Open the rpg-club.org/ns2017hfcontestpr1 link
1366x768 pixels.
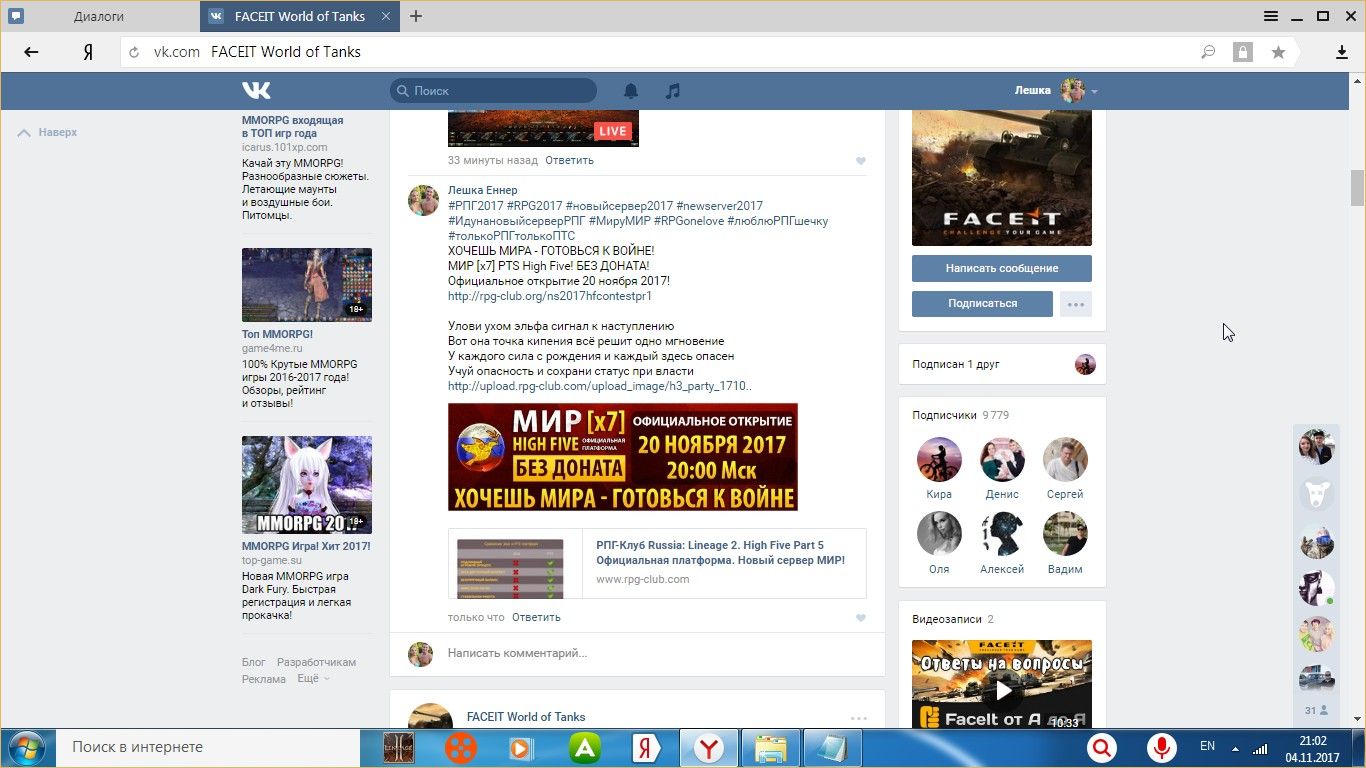click(x=550, y=296)
